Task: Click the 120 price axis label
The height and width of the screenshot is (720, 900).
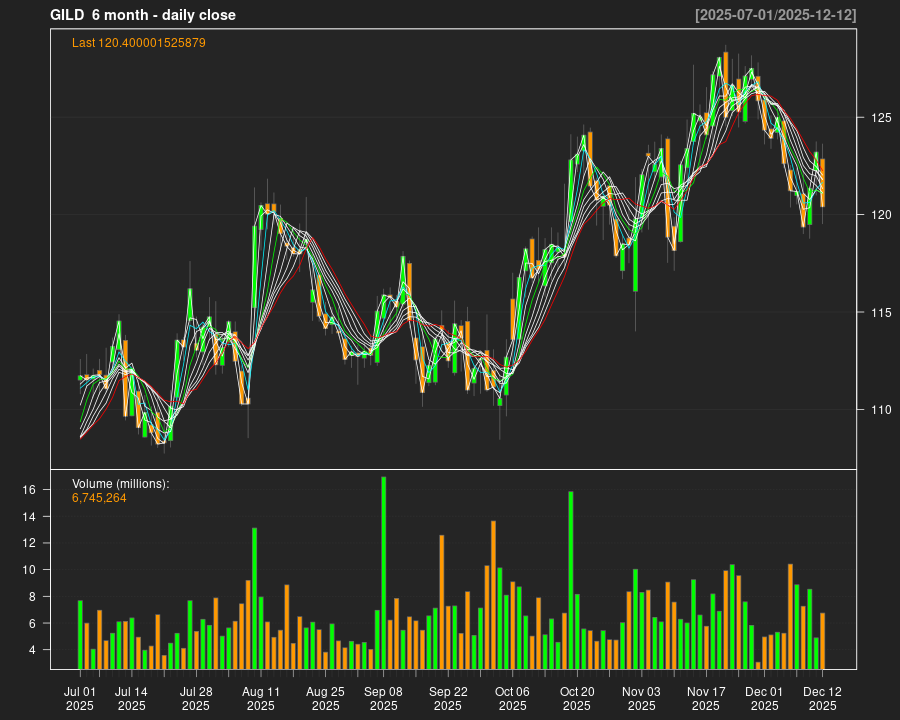Action: click(x=880, y=215)
